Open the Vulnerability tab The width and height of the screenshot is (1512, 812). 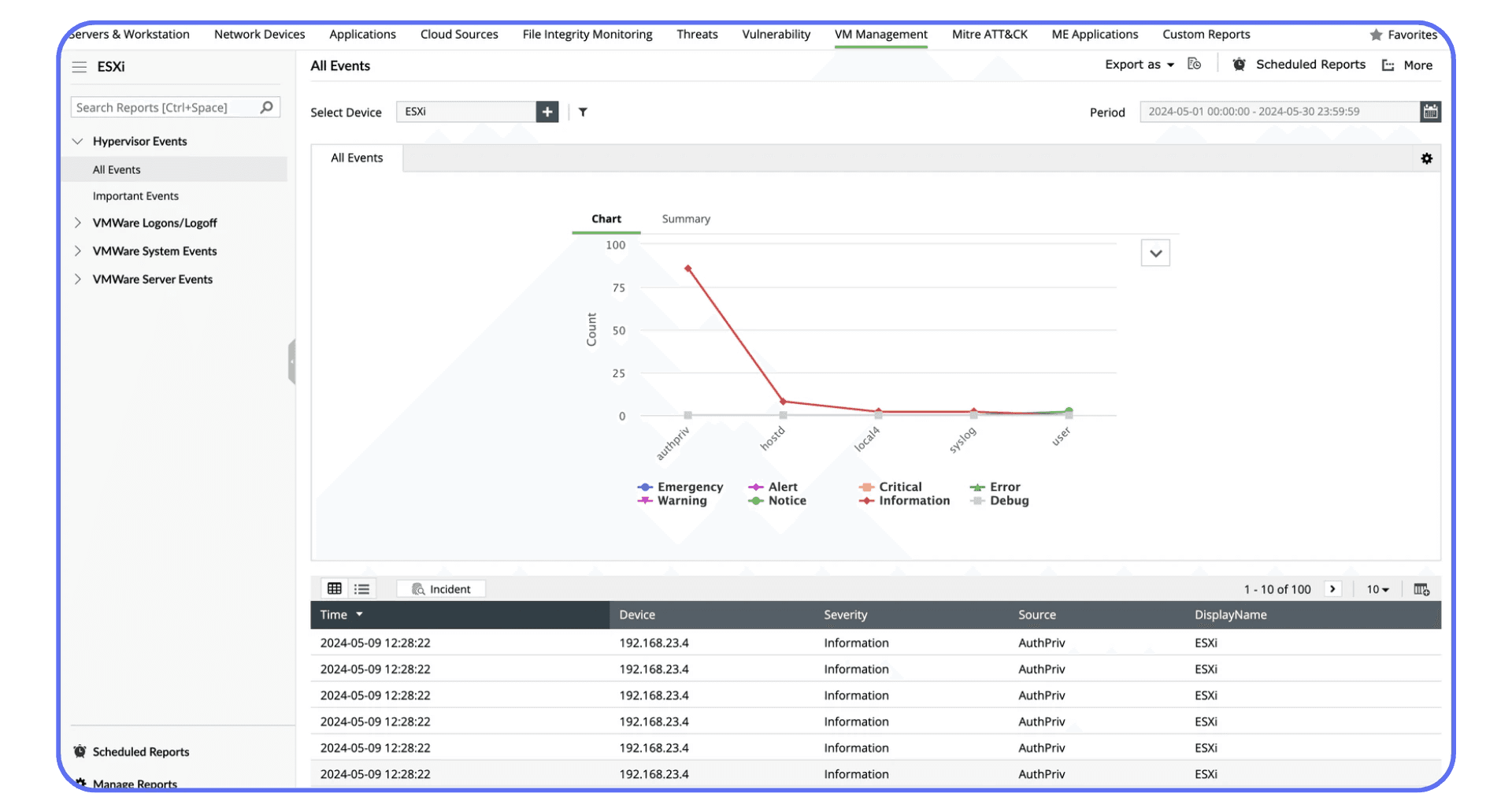pyautogui.click(x=776, y=35)
